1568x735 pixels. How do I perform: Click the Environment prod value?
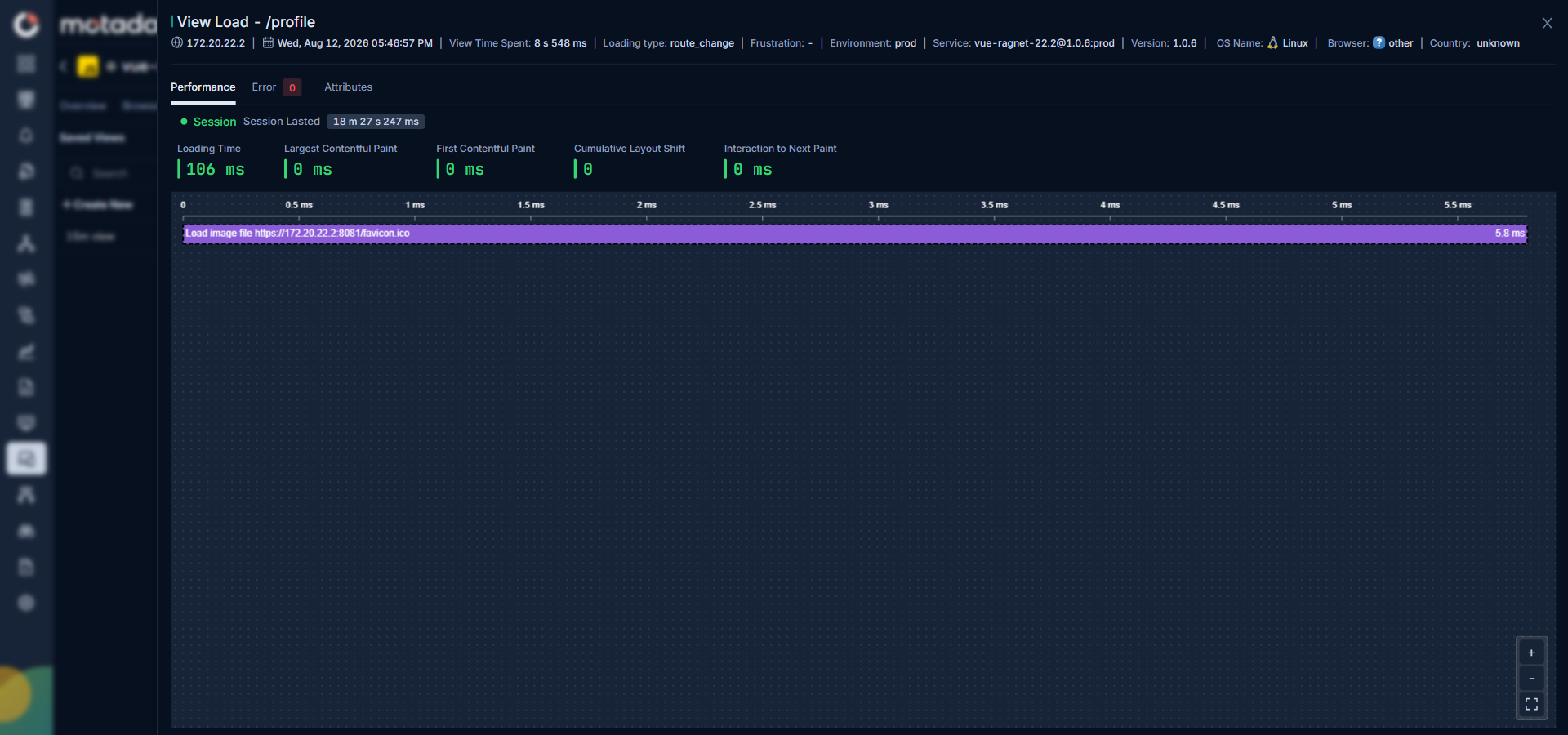pyautogui.click(x=905, y=43)
